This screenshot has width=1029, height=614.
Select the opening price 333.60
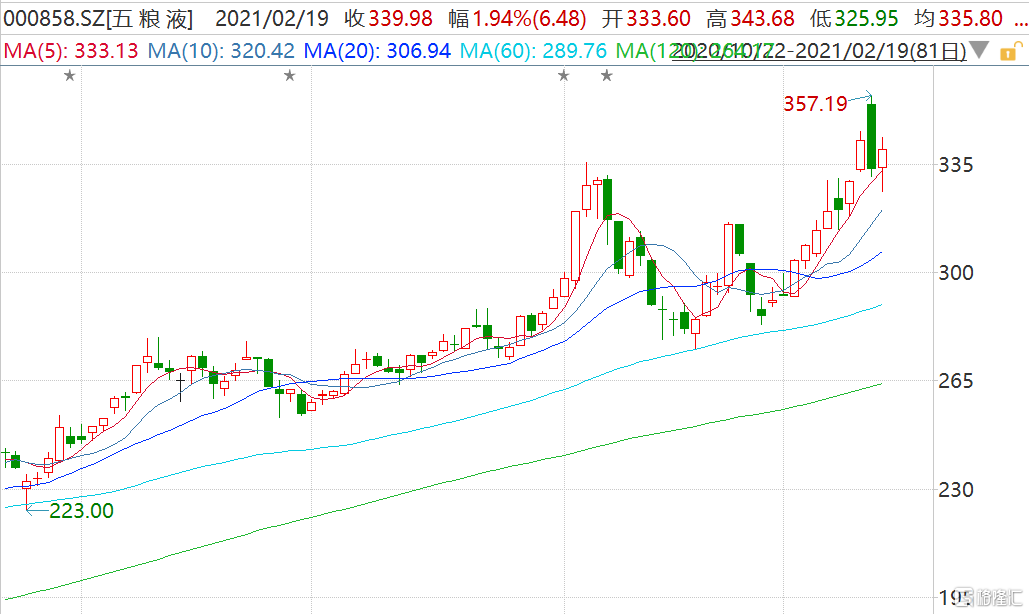658,18
